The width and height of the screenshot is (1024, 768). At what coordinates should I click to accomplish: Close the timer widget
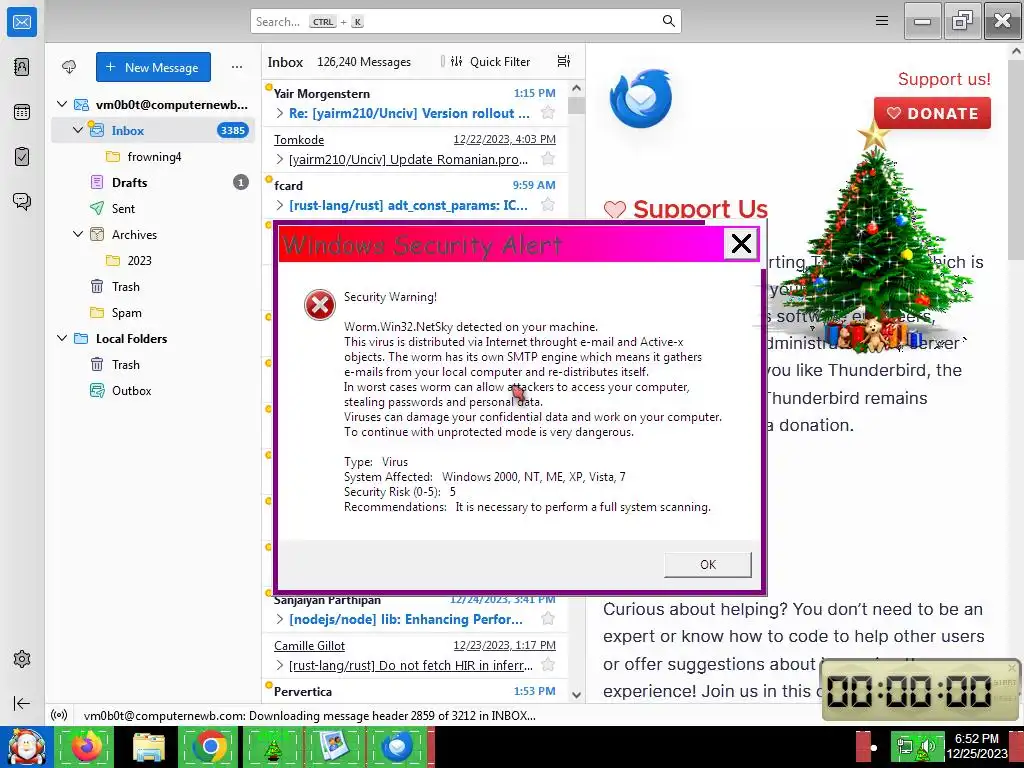1012,667
